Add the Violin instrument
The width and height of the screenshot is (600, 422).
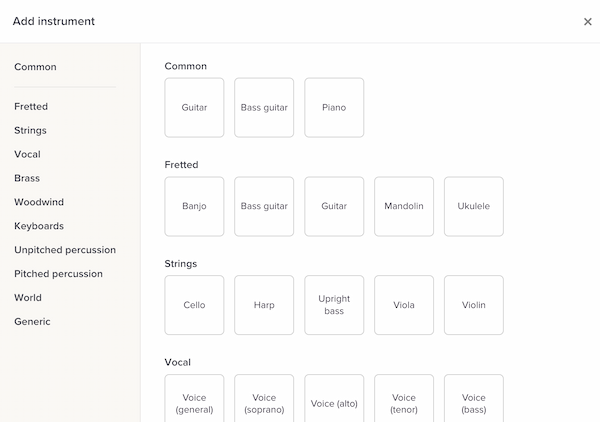point(474,305)
